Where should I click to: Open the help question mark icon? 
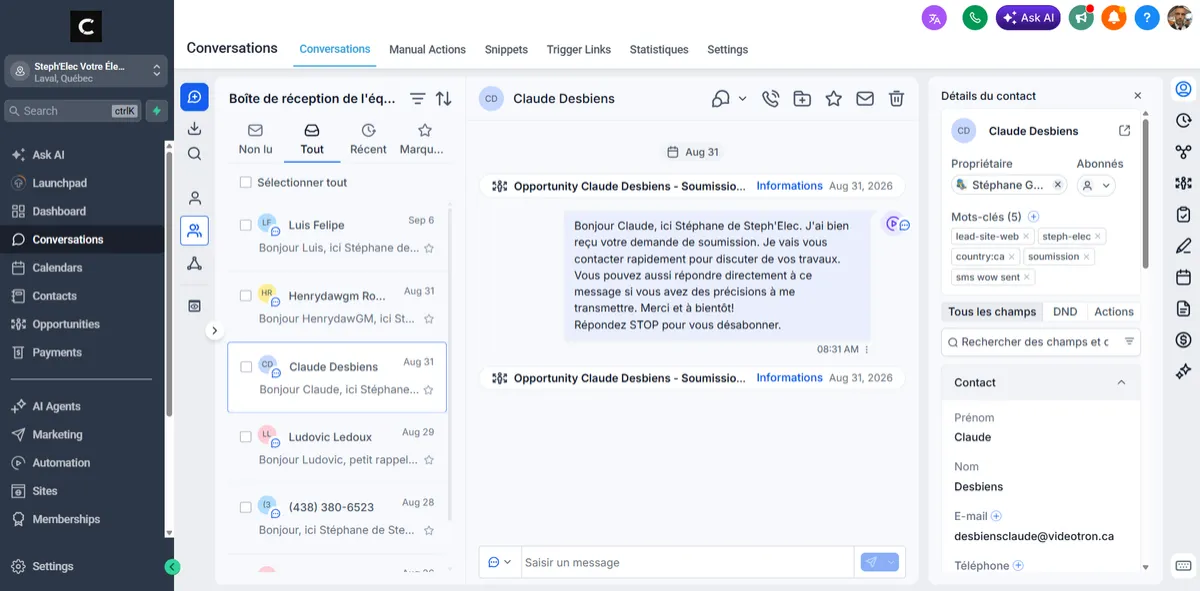click(1147, 17)
